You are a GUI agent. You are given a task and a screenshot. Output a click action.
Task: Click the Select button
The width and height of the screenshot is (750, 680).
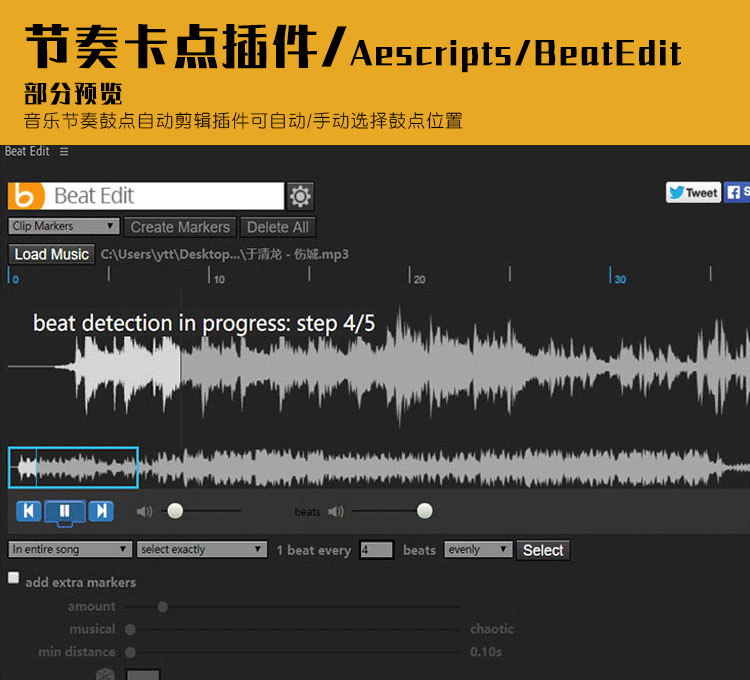tap(543, 550)
